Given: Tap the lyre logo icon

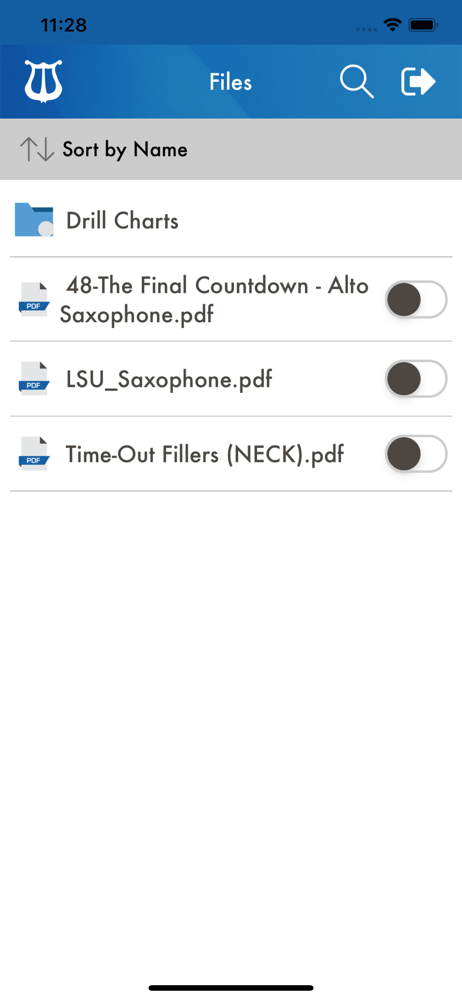Looking at the screenshot, I should [x=43, y=81].
